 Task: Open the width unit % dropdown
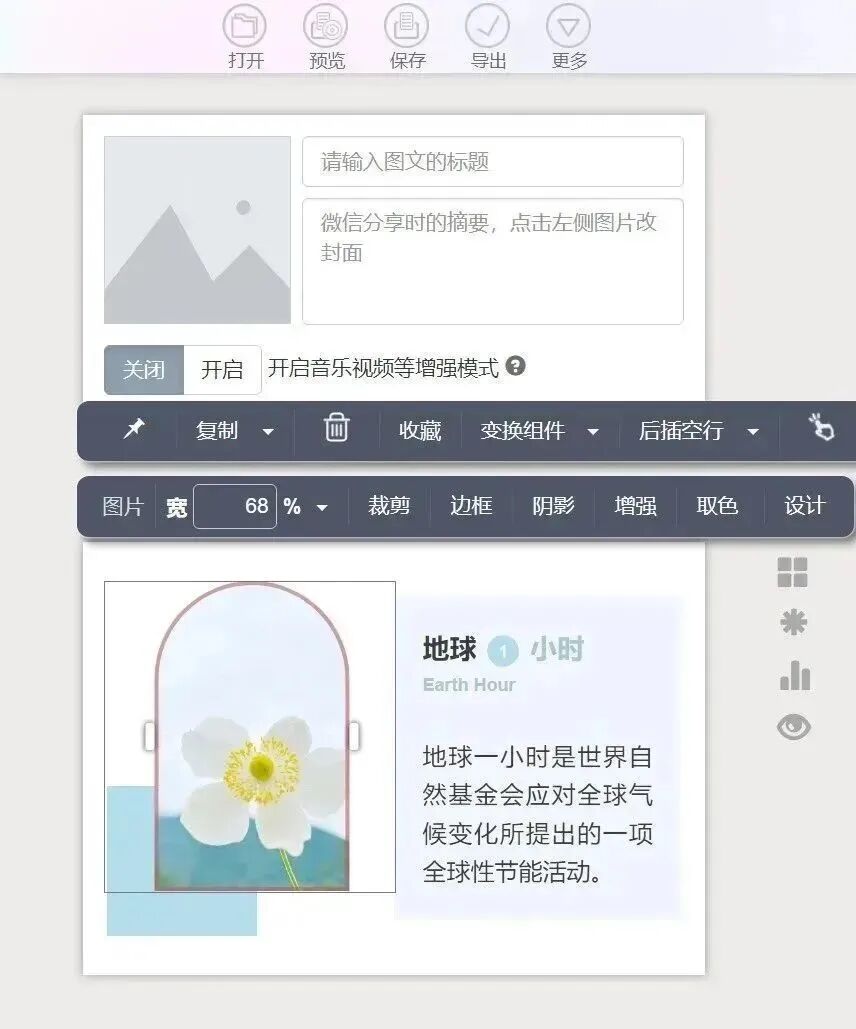point(322,507)
